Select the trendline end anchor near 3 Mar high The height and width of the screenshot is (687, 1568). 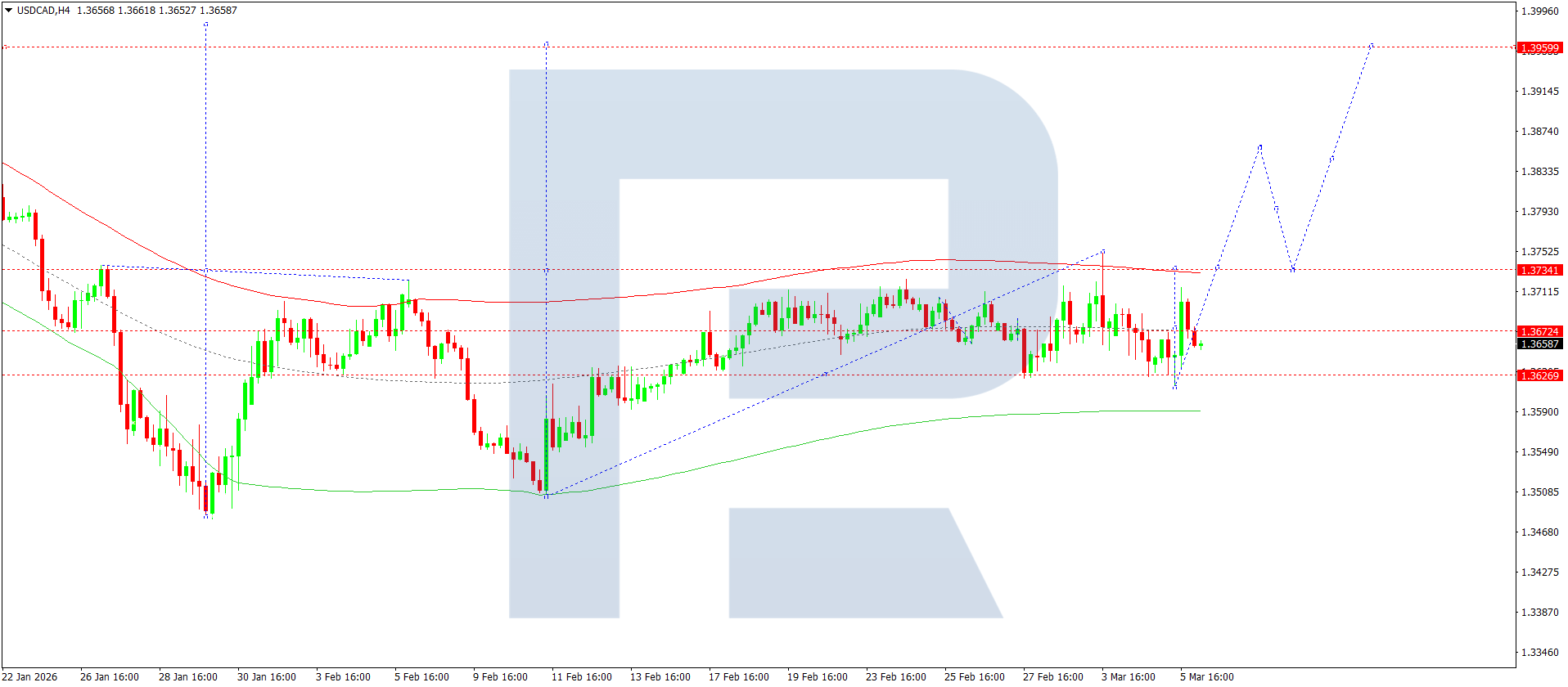point(1103,251)
